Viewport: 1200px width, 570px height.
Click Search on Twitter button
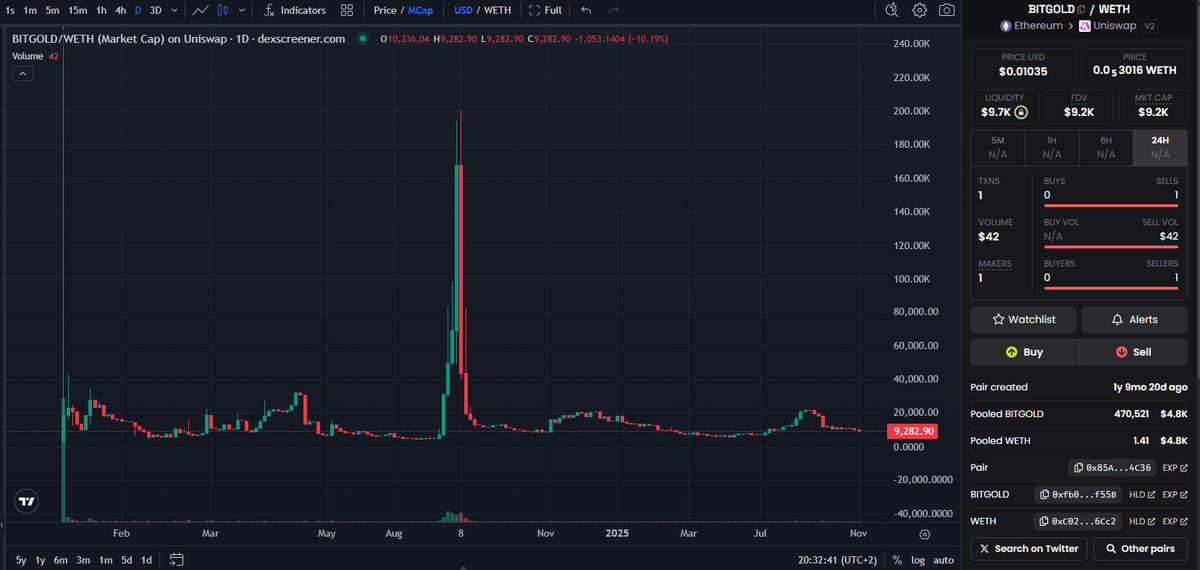1029,548
